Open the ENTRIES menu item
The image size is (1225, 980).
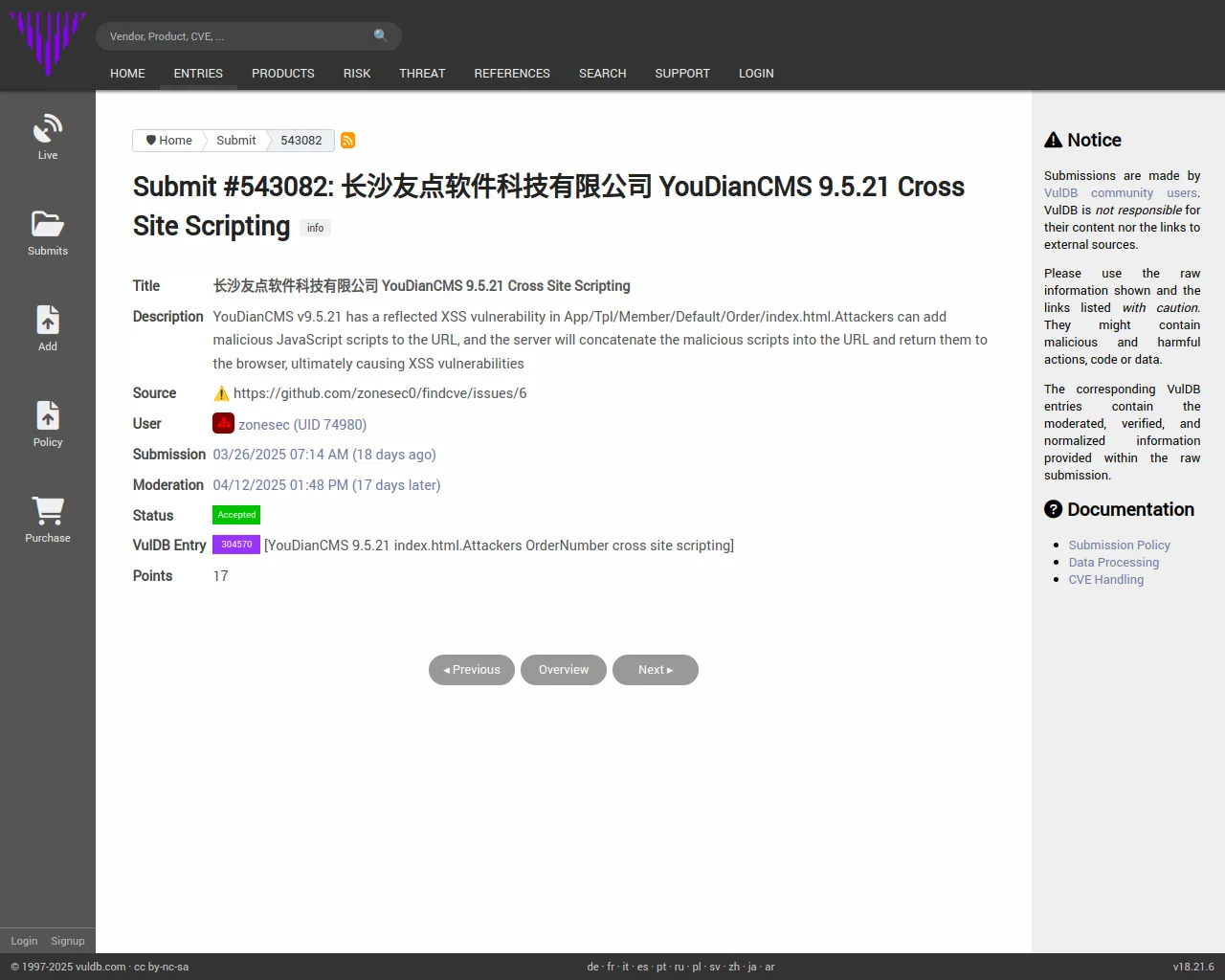pyautogui.click(x=198, y=74)
